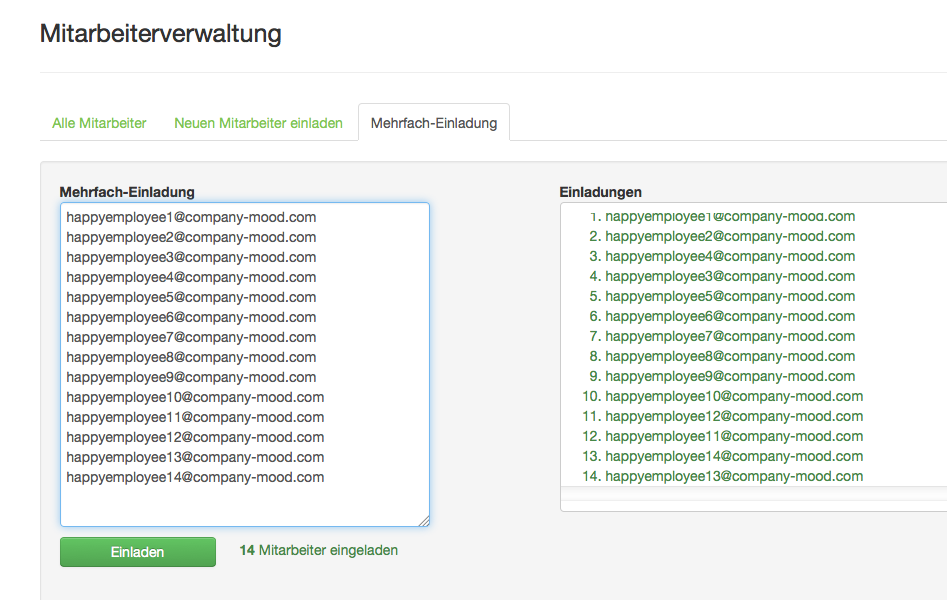Select the Mehrfach-Einladung tab

(433, 123)
